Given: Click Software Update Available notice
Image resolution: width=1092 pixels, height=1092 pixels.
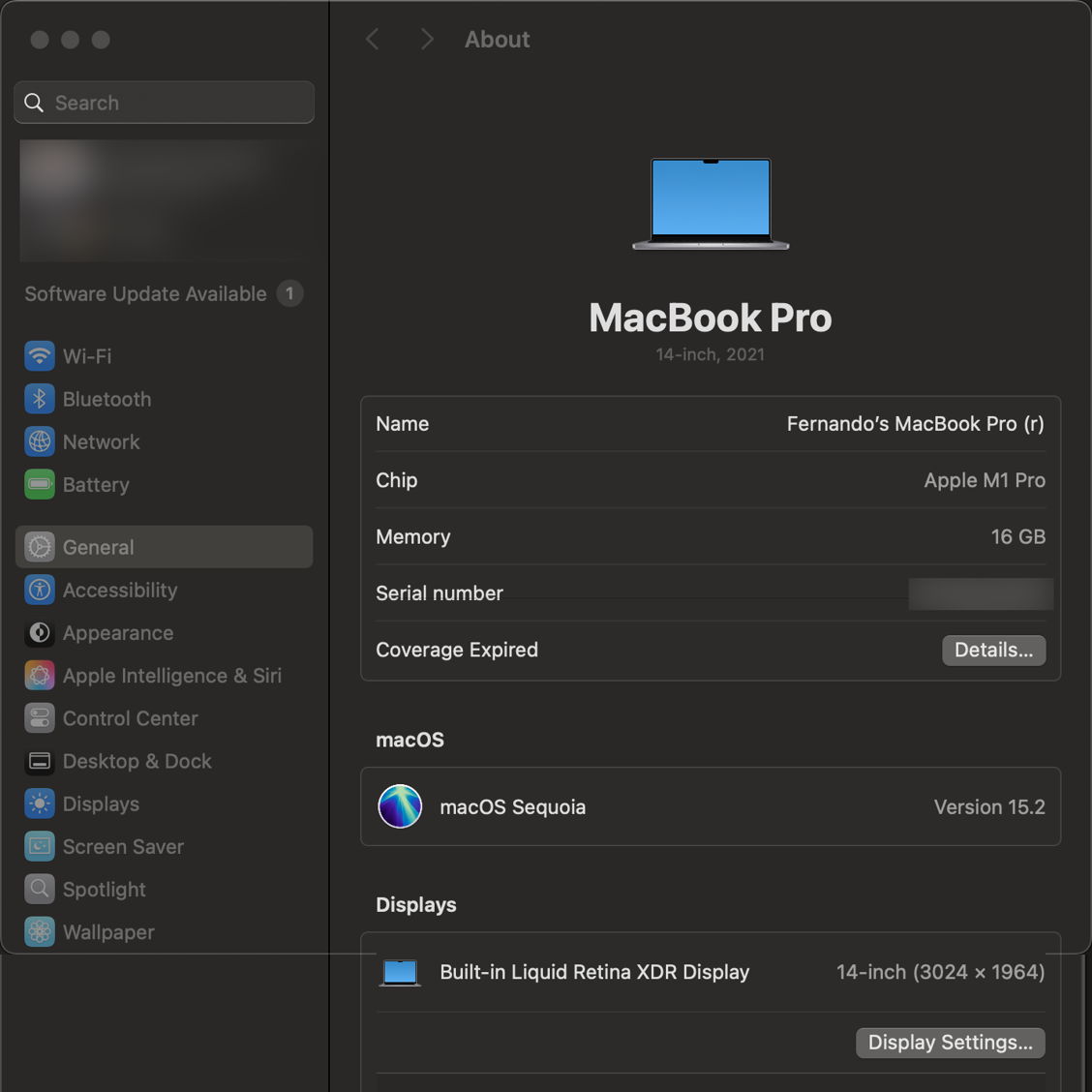Looking at the screenshot, I should [x=145, y=294].
